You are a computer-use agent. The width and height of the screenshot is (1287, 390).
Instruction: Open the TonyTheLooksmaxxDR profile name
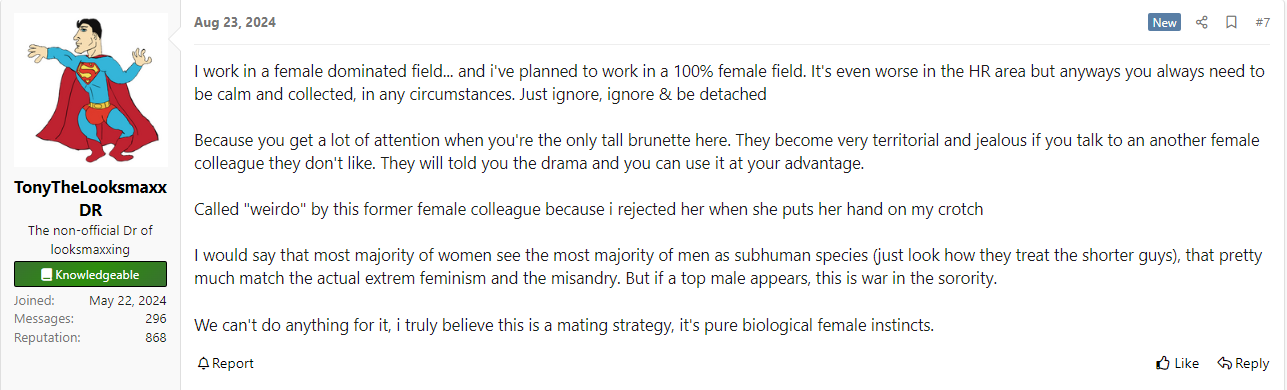(x=90, y=199)
